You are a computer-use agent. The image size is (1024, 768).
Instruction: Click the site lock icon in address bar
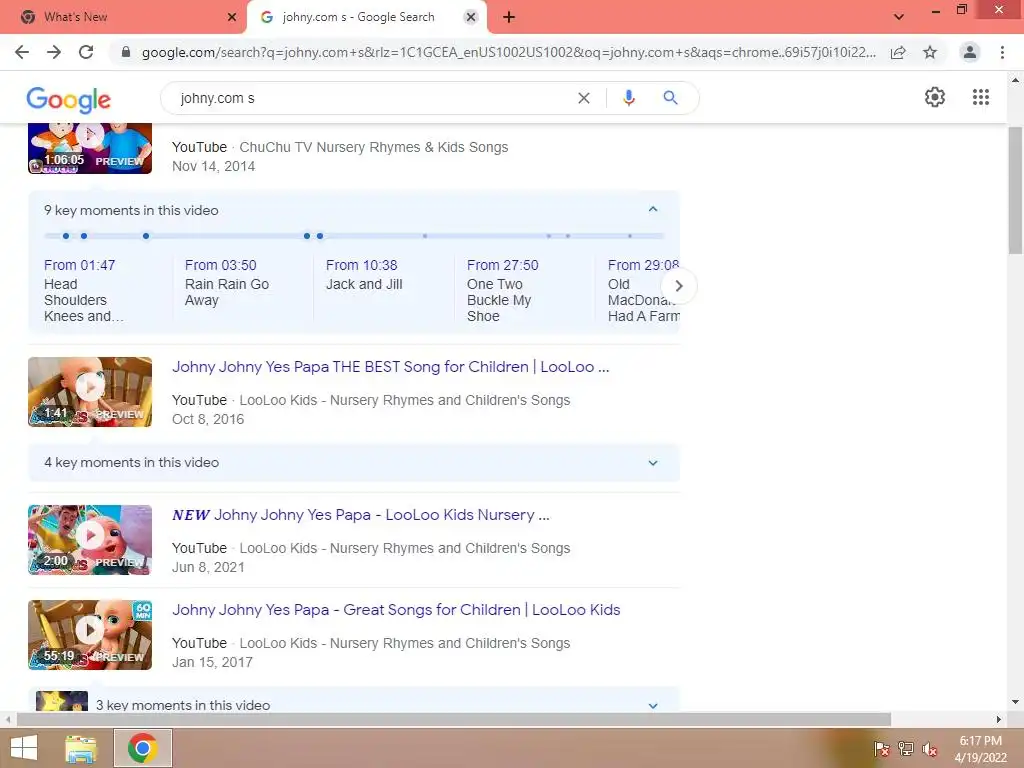pos(126,52)
